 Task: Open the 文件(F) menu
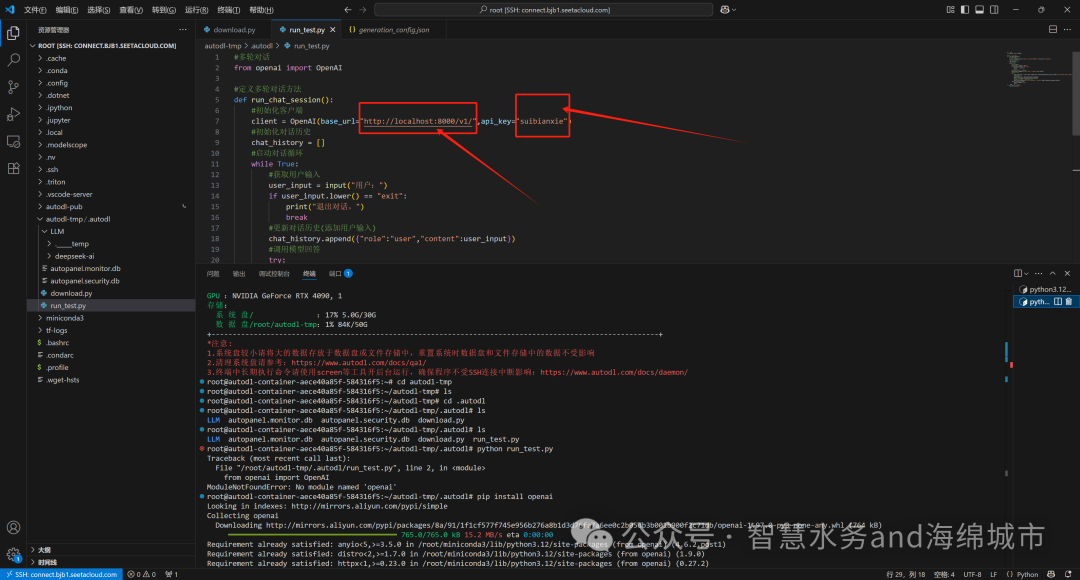35,10
